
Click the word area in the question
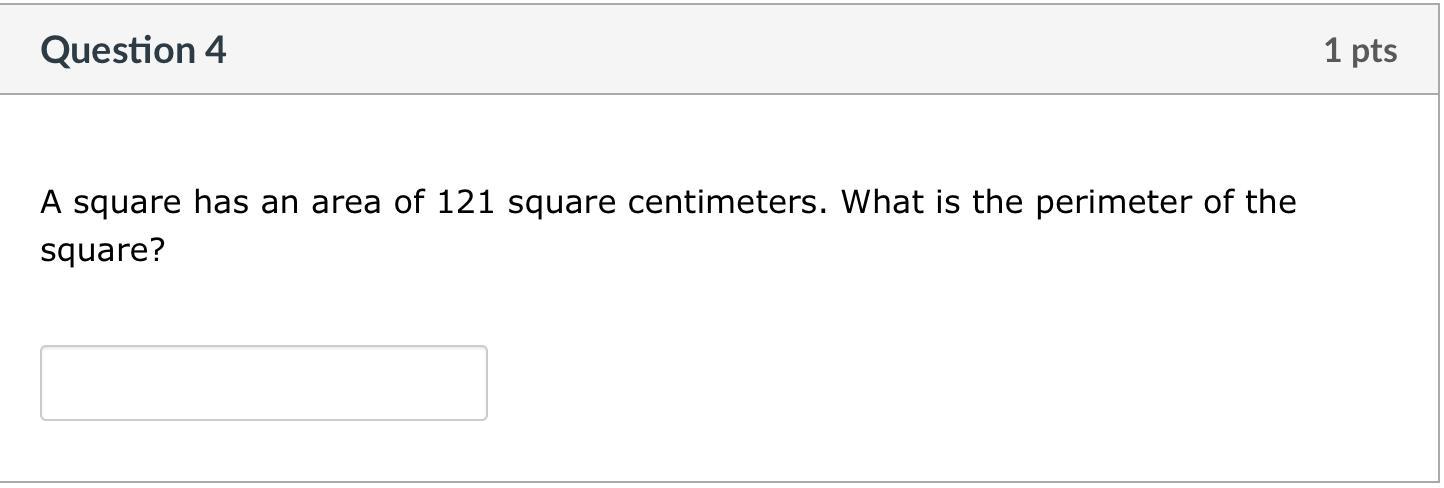pos(348,203)
